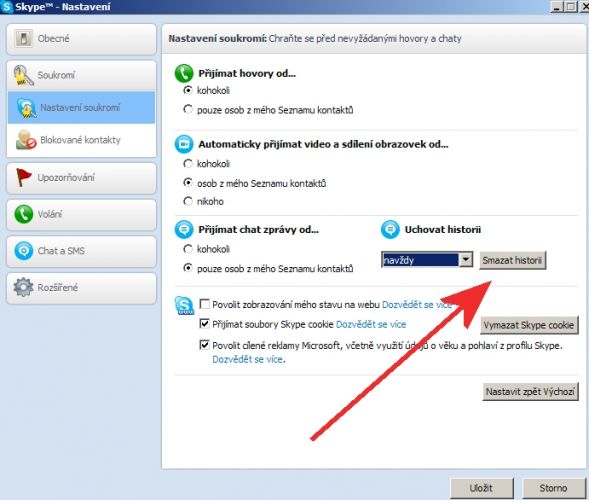Image resolution: width=589 pixels, height=500 pixels.
Task: Click the green phone Volání icon
Action: coord(24,214)
